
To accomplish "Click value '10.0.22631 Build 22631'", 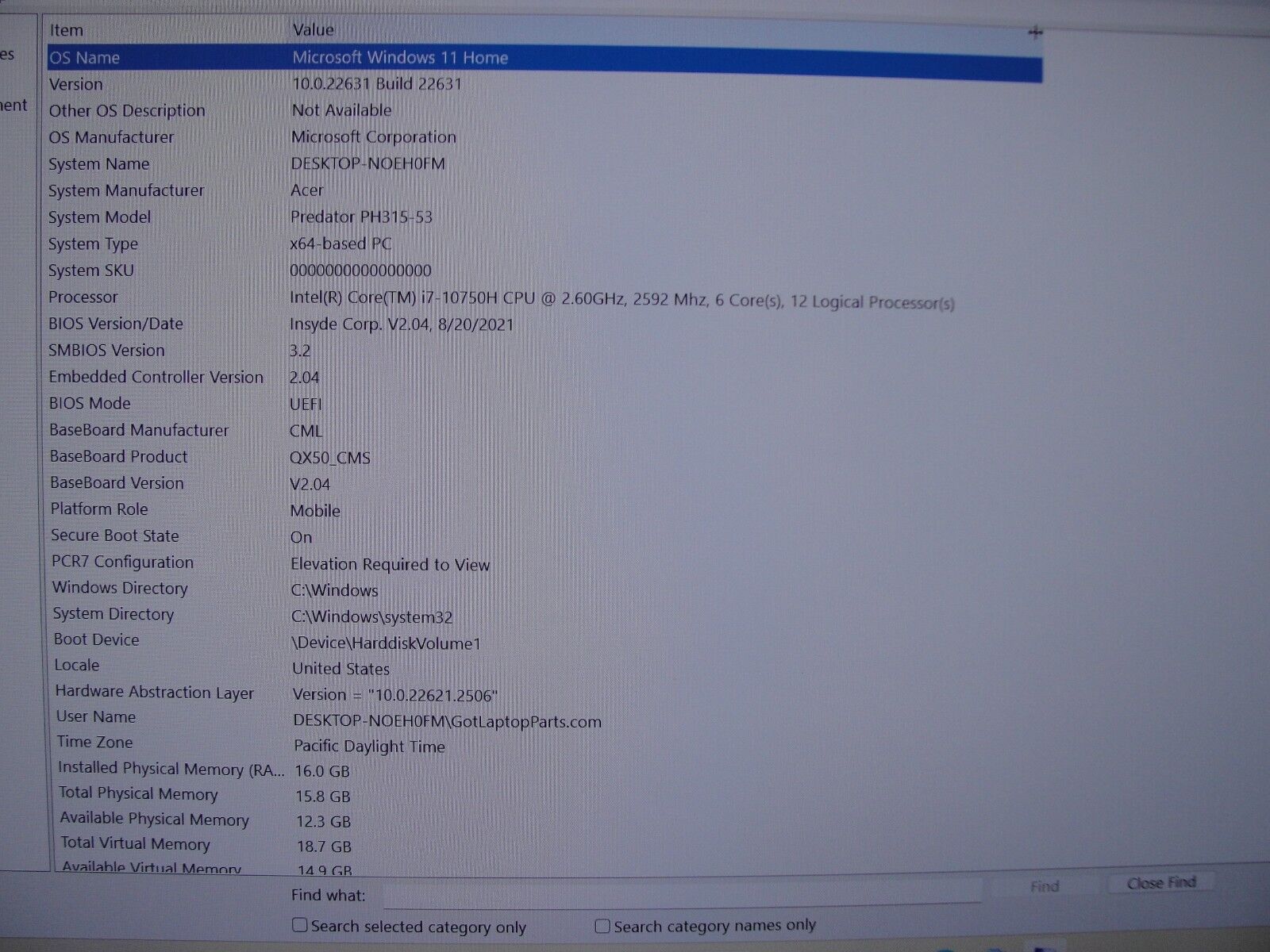I will tap(377, 83).
